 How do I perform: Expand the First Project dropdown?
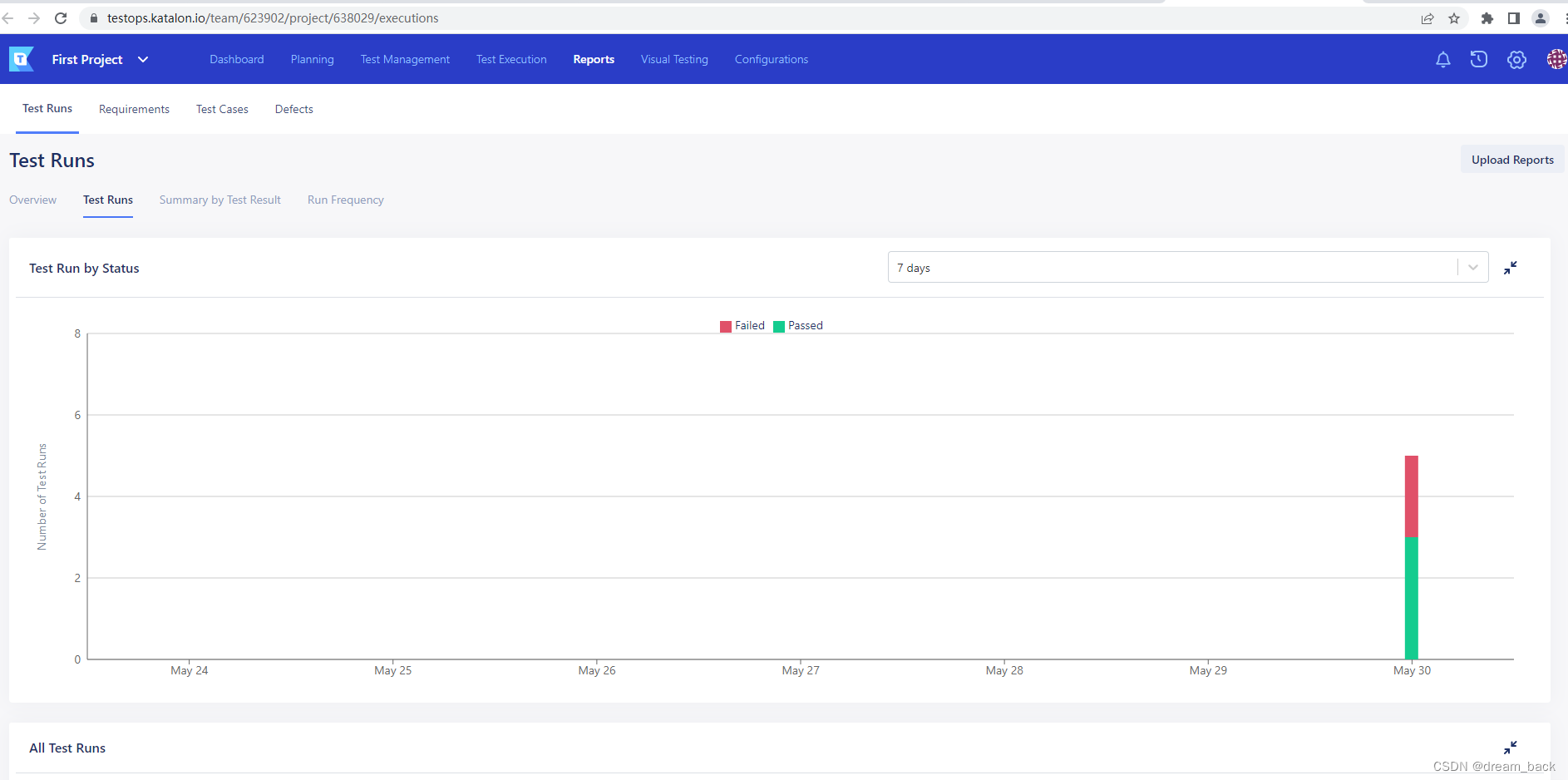(x=143, y=59)
